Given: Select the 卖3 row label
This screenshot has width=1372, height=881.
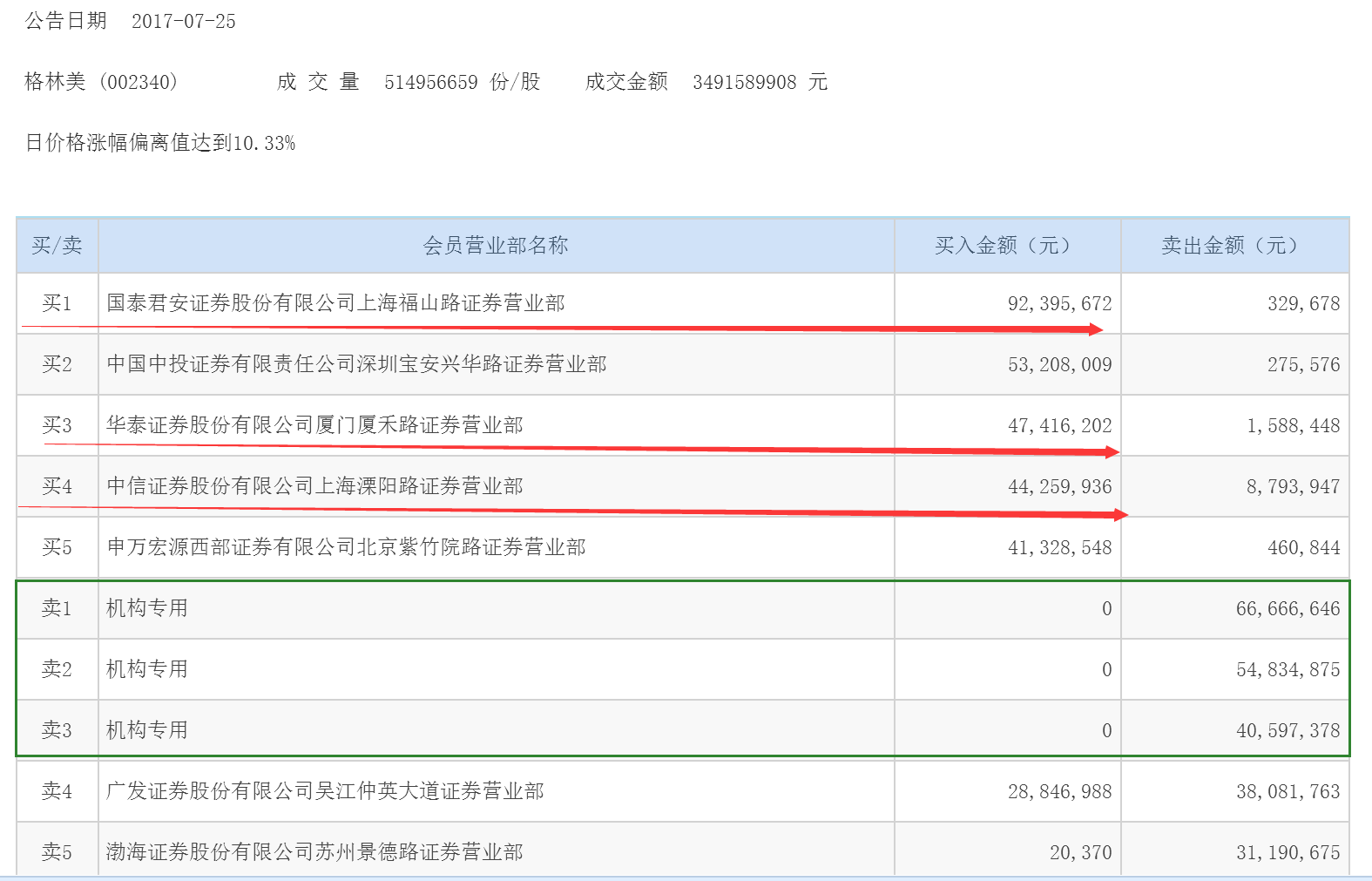Looking at the screenshot, I should click(x=57, y=730).
